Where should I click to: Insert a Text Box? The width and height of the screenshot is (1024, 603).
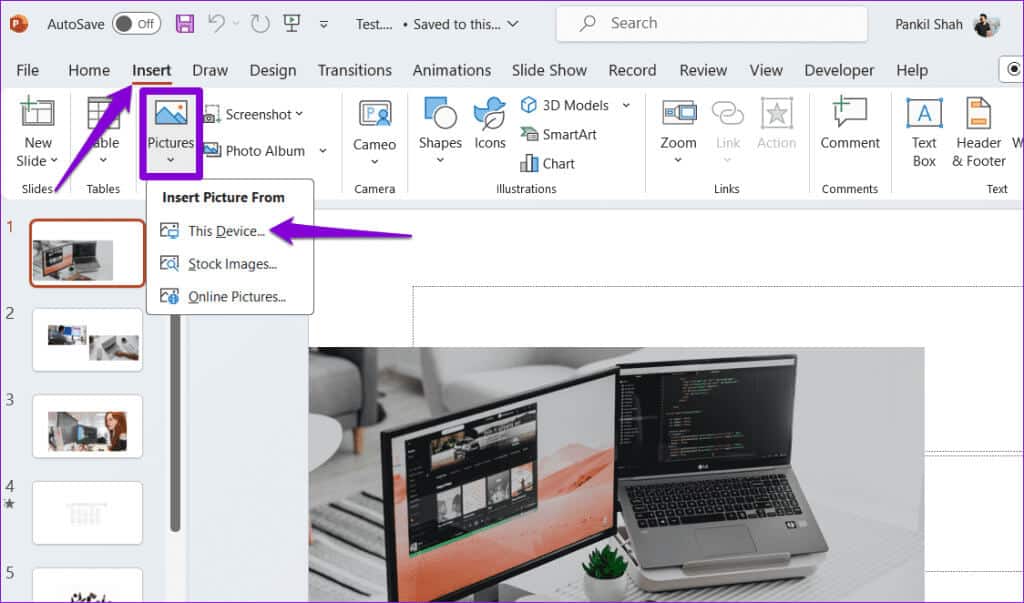924,132
